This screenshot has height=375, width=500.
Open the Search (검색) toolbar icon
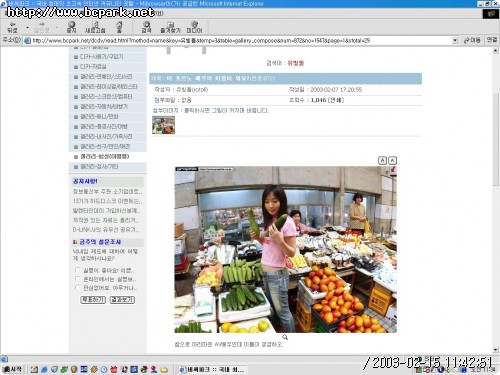(x=146, y=27)
